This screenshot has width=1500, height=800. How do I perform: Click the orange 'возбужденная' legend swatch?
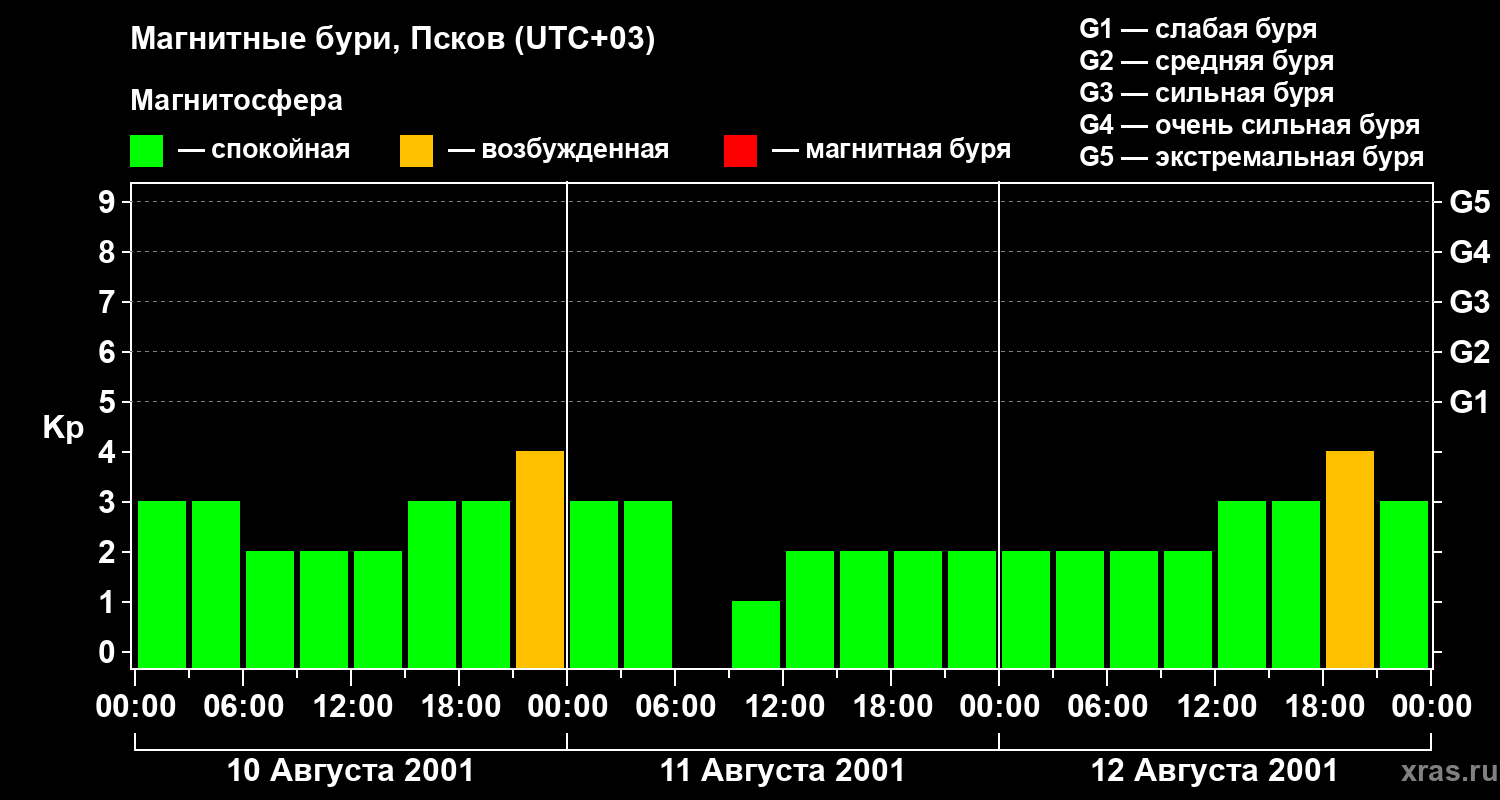click(x=416, y=151)
